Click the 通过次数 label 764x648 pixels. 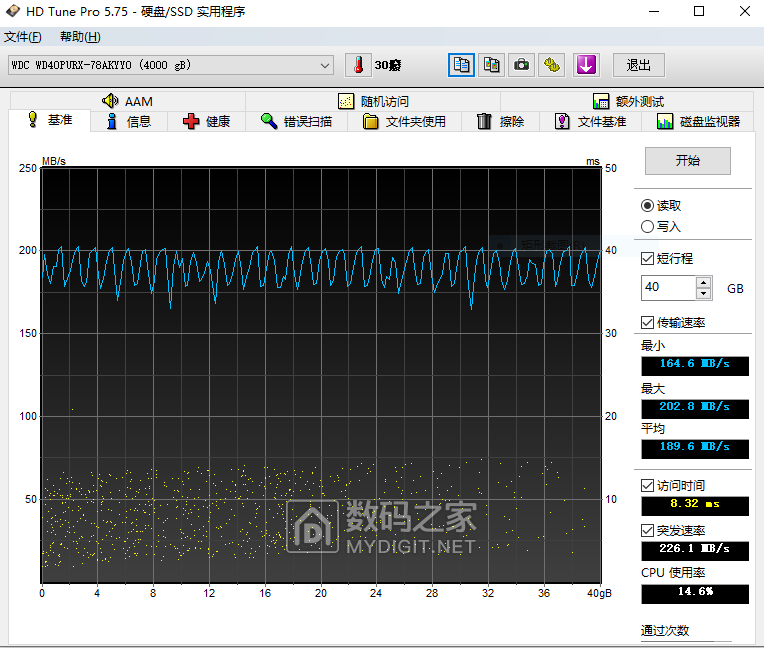[x=665, y=630]
